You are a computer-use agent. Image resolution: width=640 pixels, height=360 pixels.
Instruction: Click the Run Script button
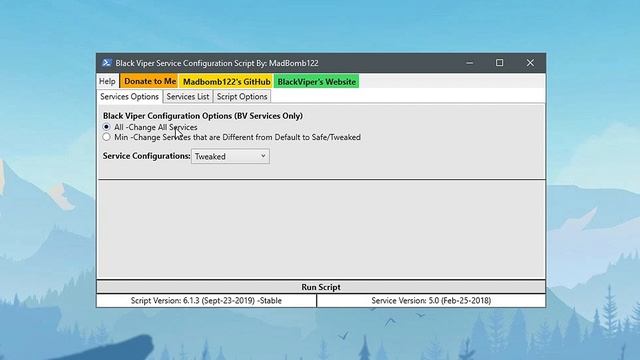(321, 287)
